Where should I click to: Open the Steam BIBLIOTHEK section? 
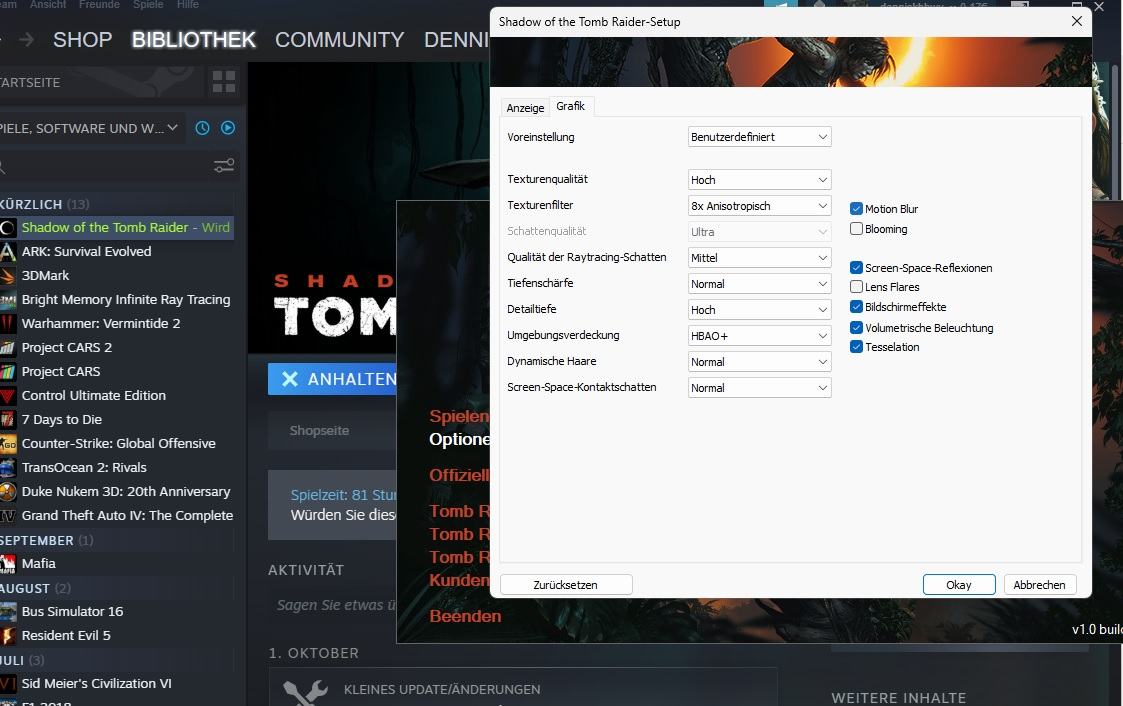[193, 39]
